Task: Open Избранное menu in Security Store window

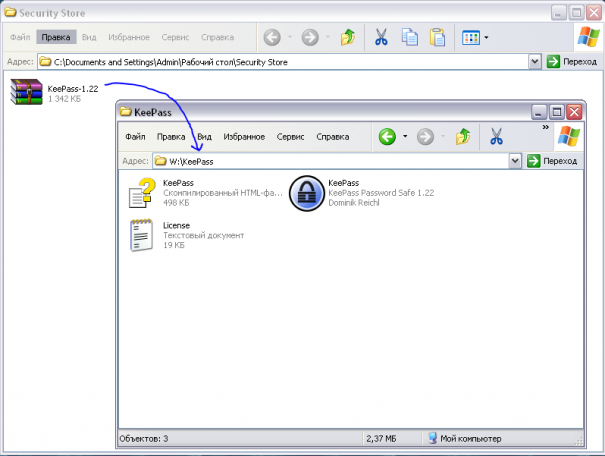Action: click(x=129, y=37)
